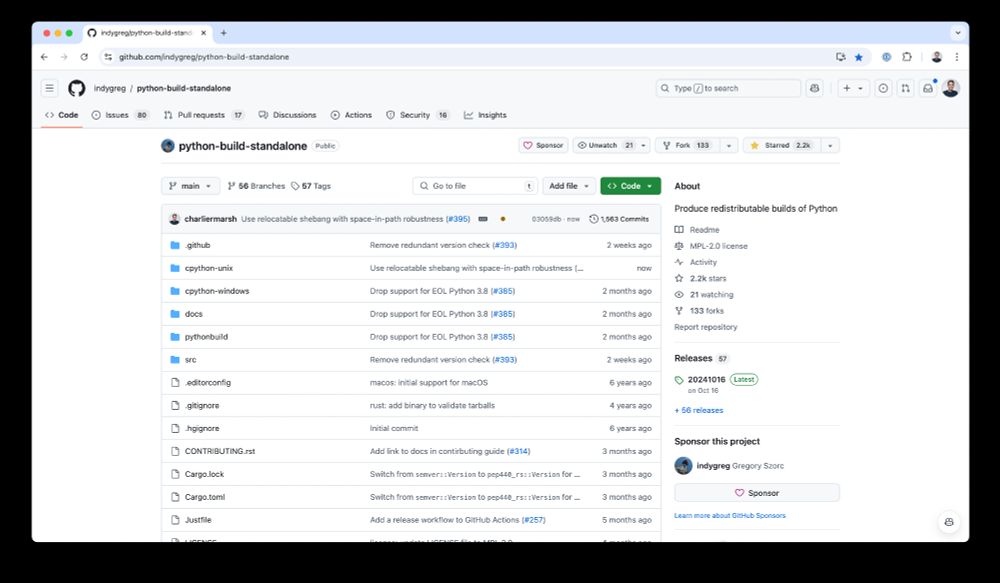
Task: Open Learn more about GitHub Sponsors
Action: pos(730,515)
